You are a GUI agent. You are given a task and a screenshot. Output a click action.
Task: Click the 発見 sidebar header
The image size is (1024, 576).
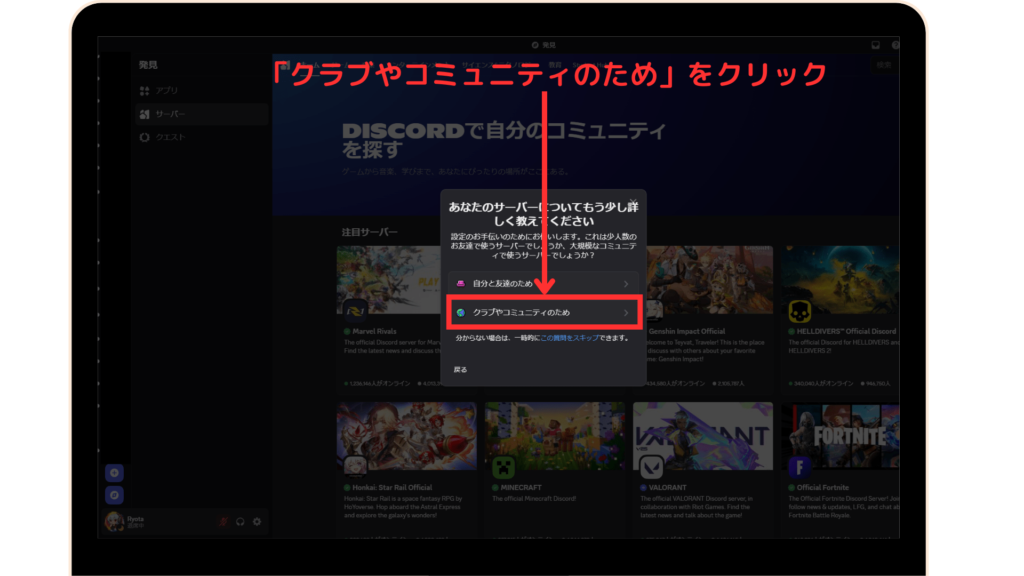(148, 65)
